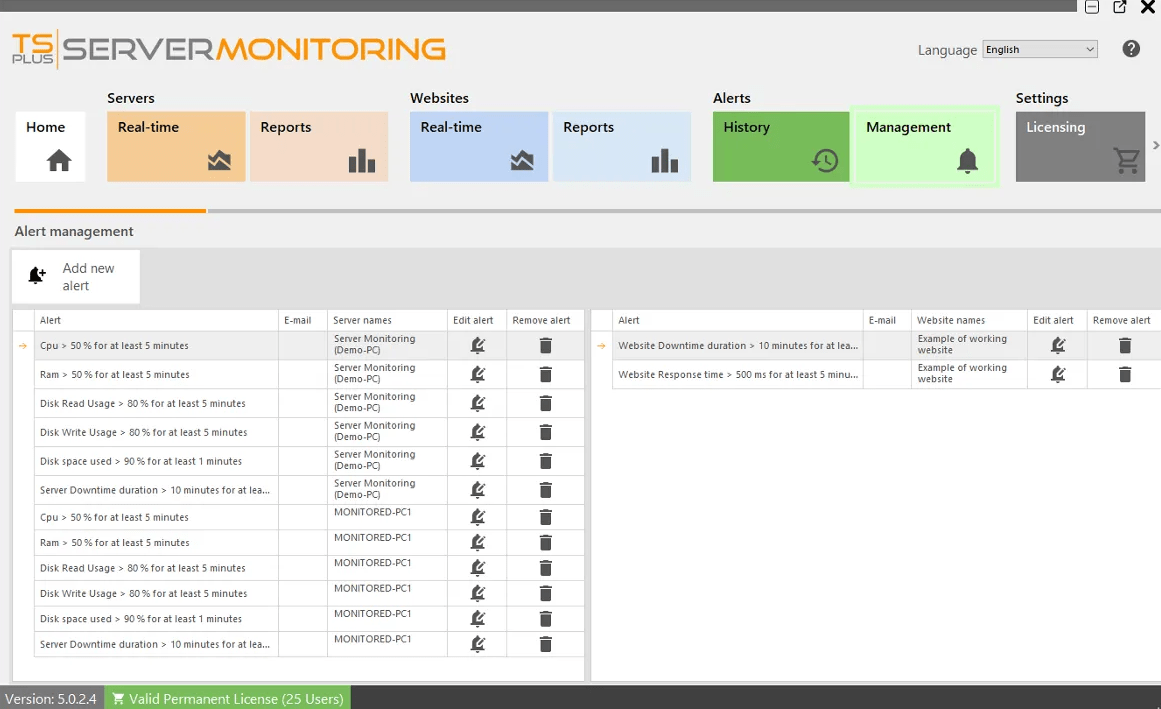The height and width of the screenshot is (709, 1161).
Task: Expand the Language dropdown
Action: click(x=1040, y=50)
